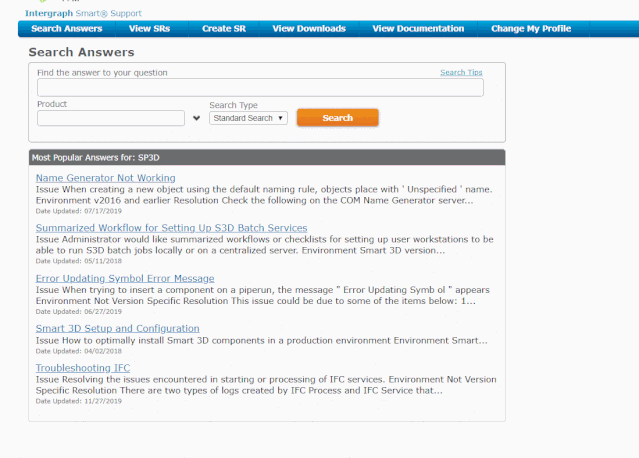Image resolution: width=639 pixels, height=458 pixels.
Task: Click Name Generator issue description text
Action: [264, 195]
